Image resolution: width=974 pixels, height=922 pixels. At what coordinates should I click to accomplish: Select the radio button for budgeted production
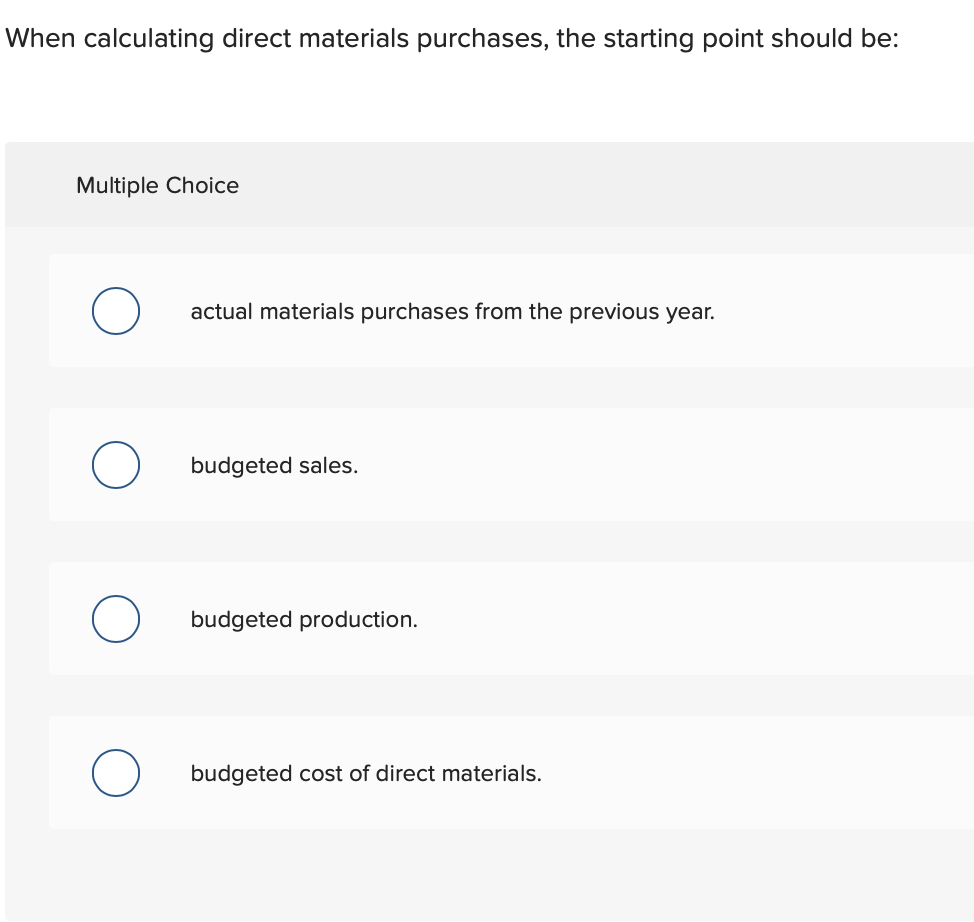coord(116,619)
